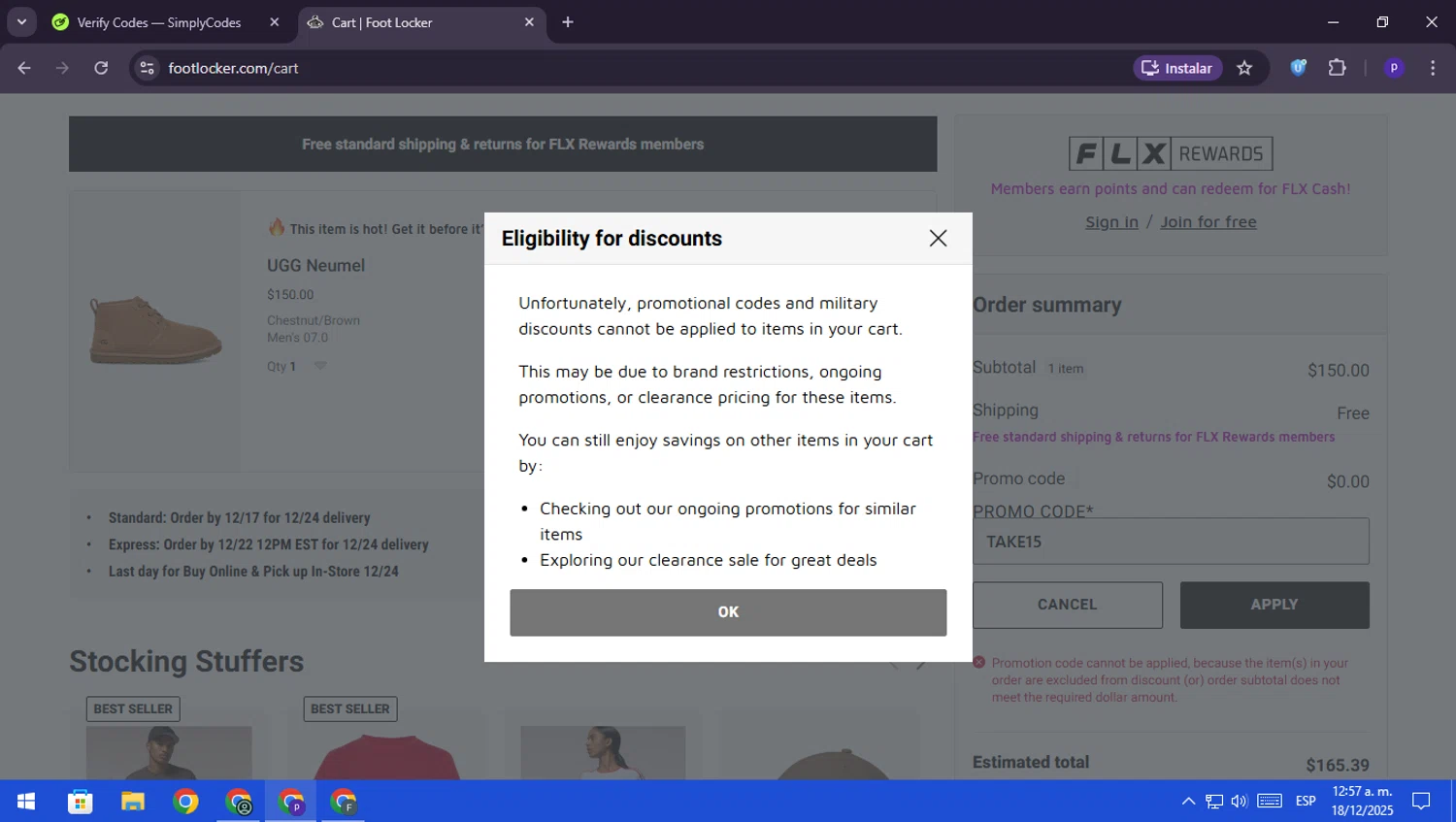Image resolution: width=1456 pixels, height=822 pixels.
Task: Click the promo code error icon
Action: point(979,663)
